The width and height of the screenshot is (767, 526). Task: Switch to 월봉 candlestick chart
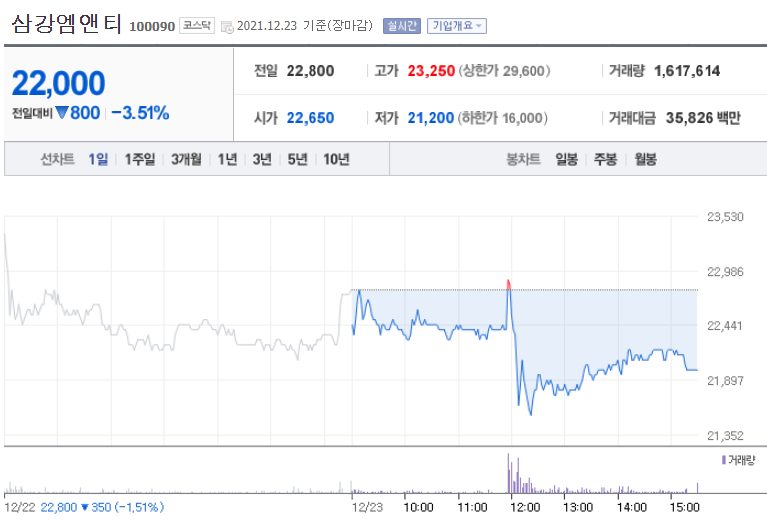pyautogui.click(x=646, y=159)
